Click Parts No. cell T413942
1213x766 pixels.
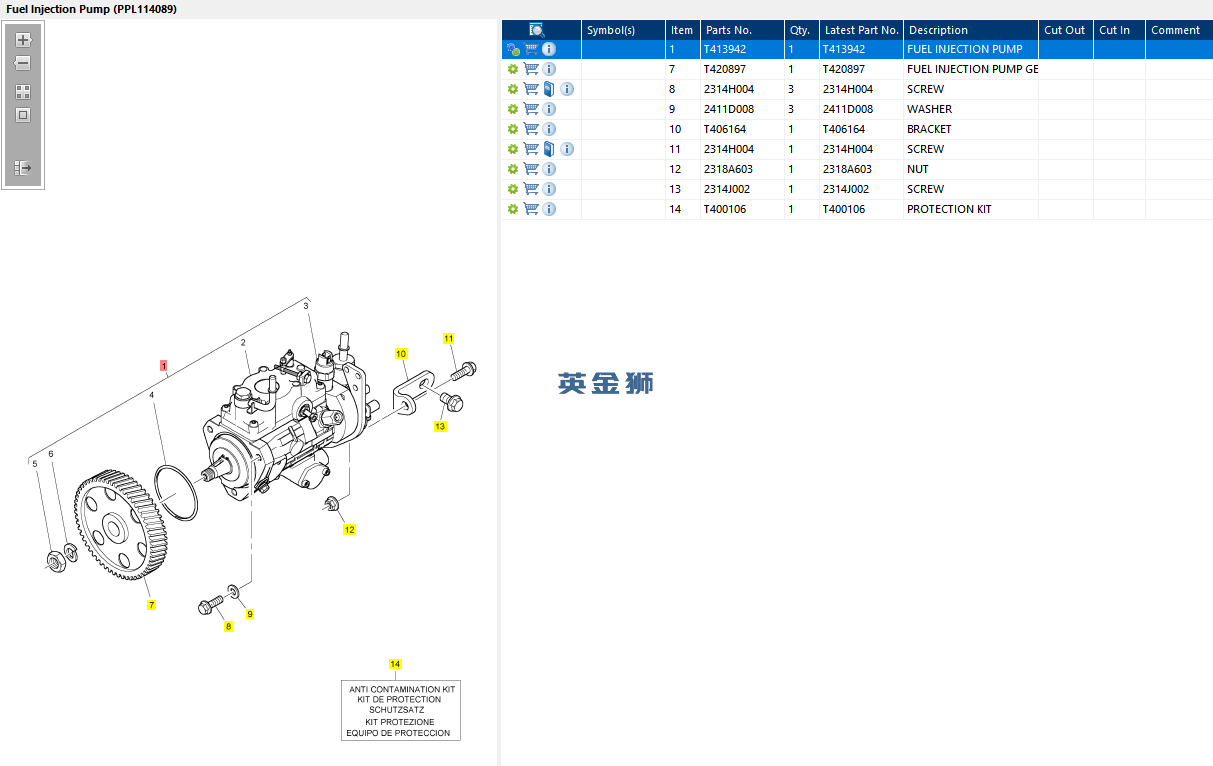tap(742, 49)
